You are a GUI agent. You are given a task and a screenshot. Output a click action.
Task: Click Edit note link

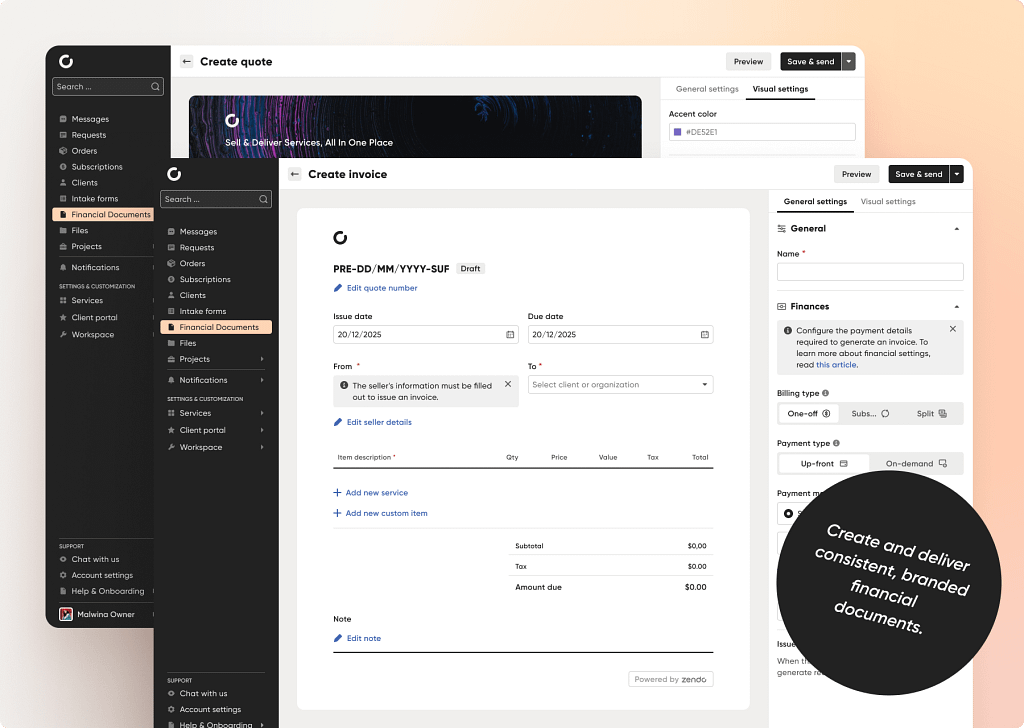click(357, 639)
